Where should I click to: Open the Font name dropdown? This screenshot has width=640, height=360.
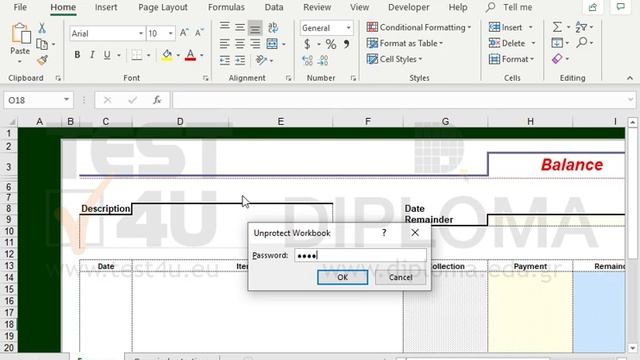coord(140,33)
